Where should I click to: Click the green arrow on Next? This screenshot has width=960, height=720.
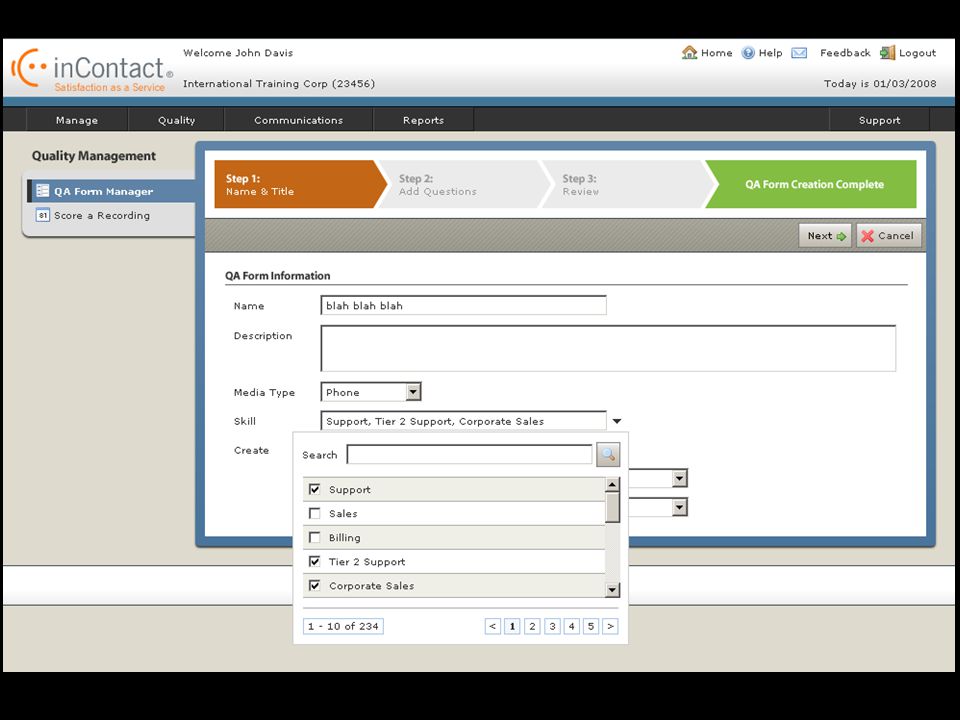click(841, 236)
